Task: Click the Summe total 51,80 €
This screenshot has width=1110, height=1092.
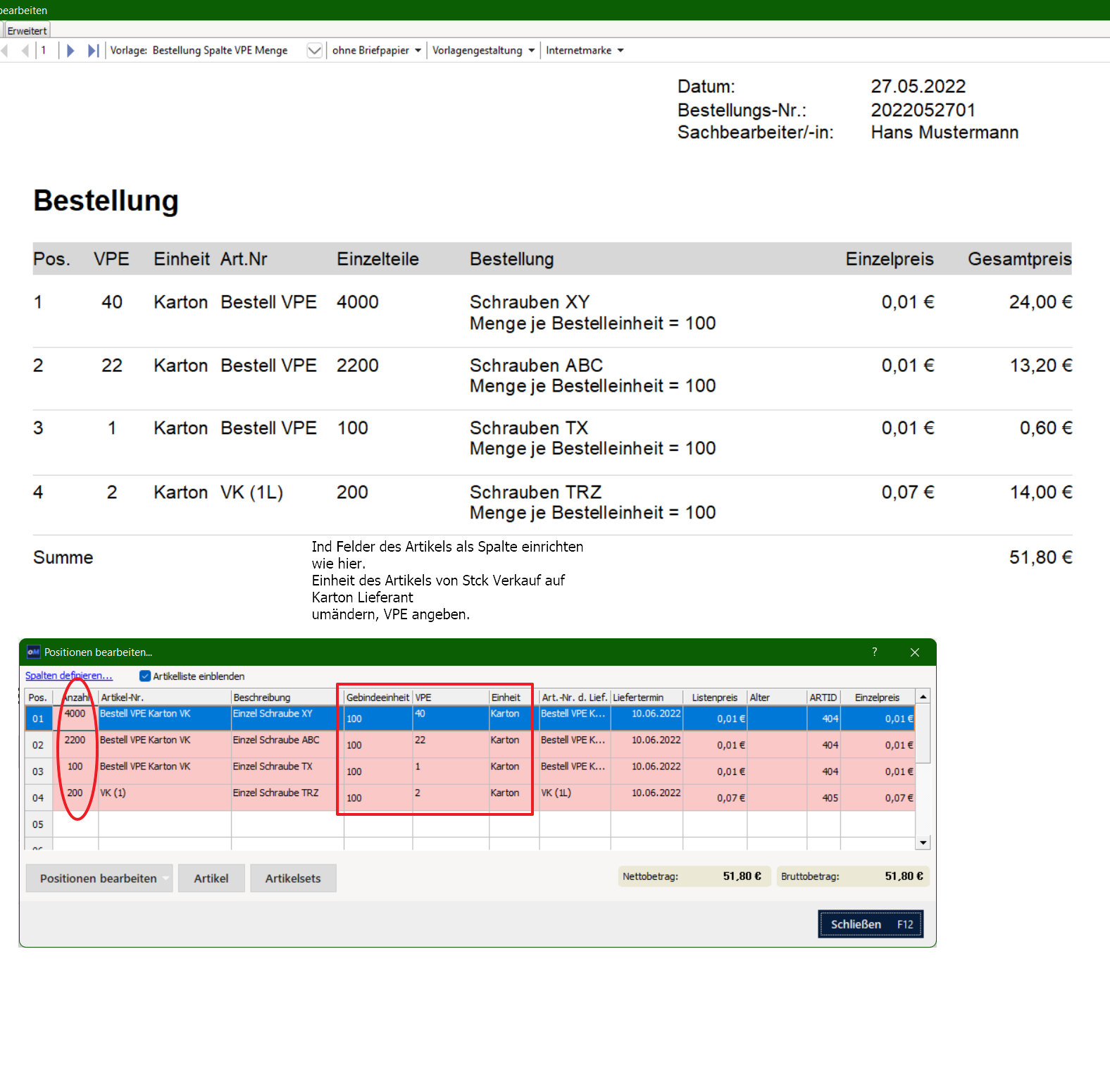Action: coord(1040,557)
